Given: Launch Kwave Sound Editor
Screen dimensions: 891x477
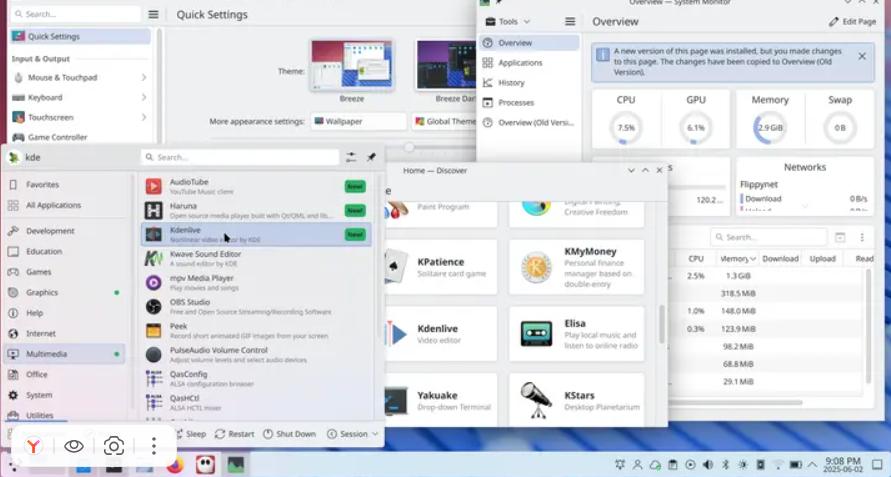Looking at the screenshot, I should point(256,259).
